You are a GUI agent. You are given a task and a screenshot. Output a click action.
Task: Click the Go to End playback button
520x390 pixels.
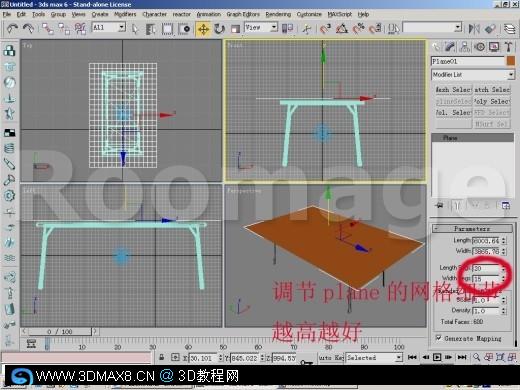coord(462,357)
